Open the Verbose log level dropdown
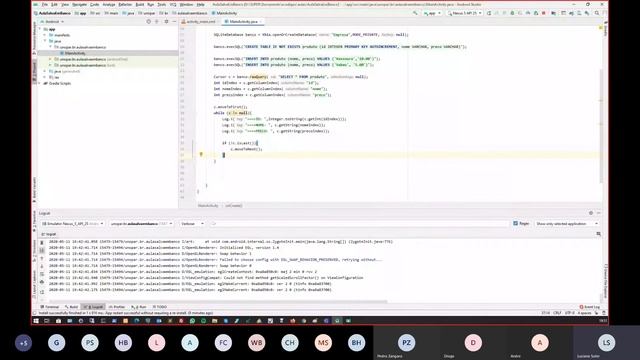This screenshot has height=360, width=640. point(192,224)
